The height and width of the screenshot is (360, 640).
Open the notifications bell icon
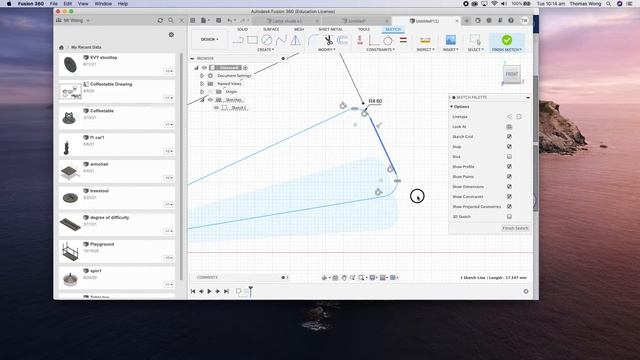click(x=500, y=20)
